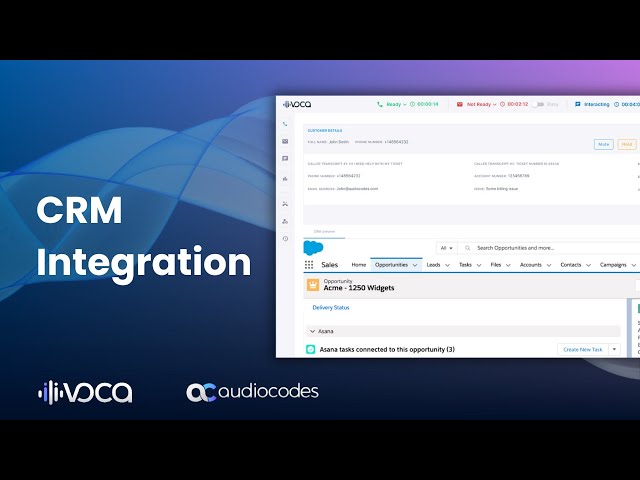Click the Acme - 1250 Widgets title
The image size is (640, 480).
point(359,288)
